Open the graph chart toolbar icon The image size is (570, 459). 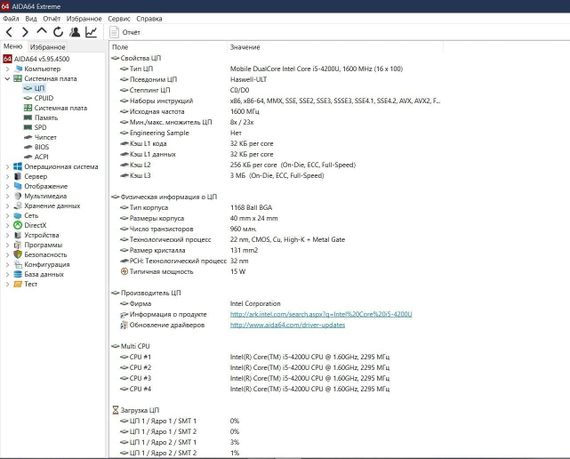[91, 32]
